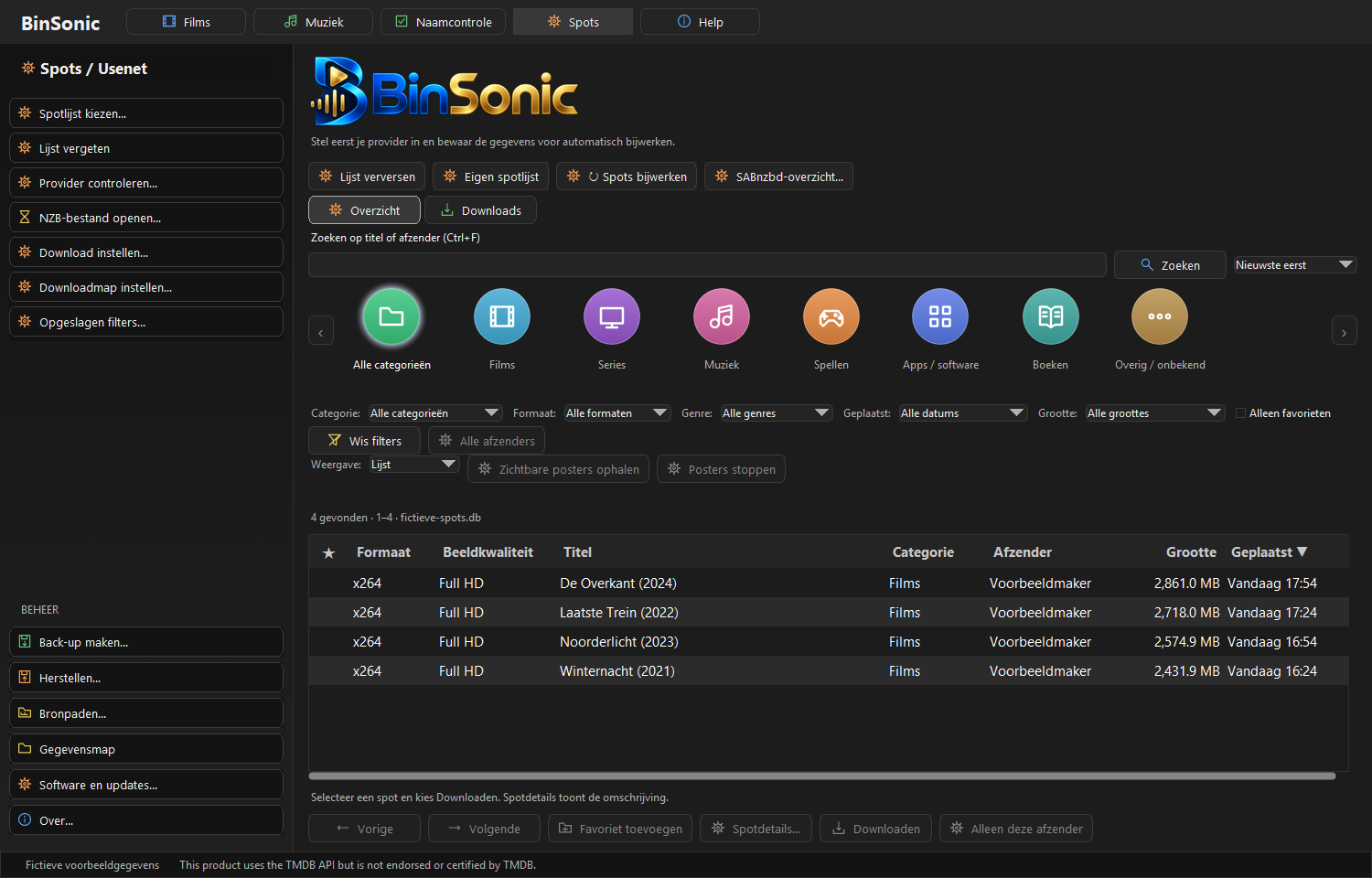
Task: Select the Alle categorieën green folder icon
Action: point(391,316)
